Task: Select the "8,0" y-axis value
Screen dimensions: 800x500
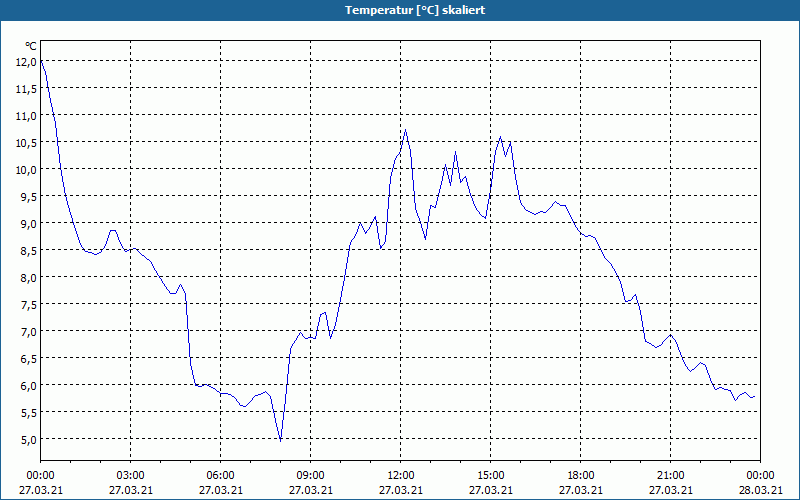Action: (x=29, y=278)
